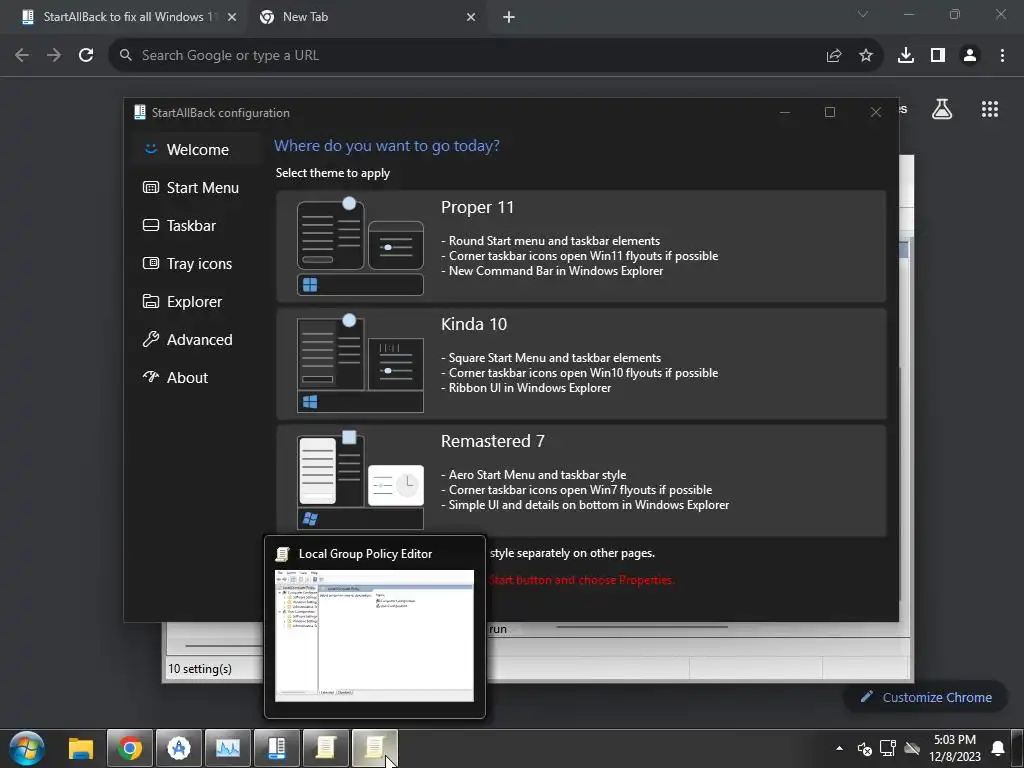Open blue round A app in taskbar
The height and width of the screenshot is (768, 1024).
pyautogui.click(x=178, y=748)
